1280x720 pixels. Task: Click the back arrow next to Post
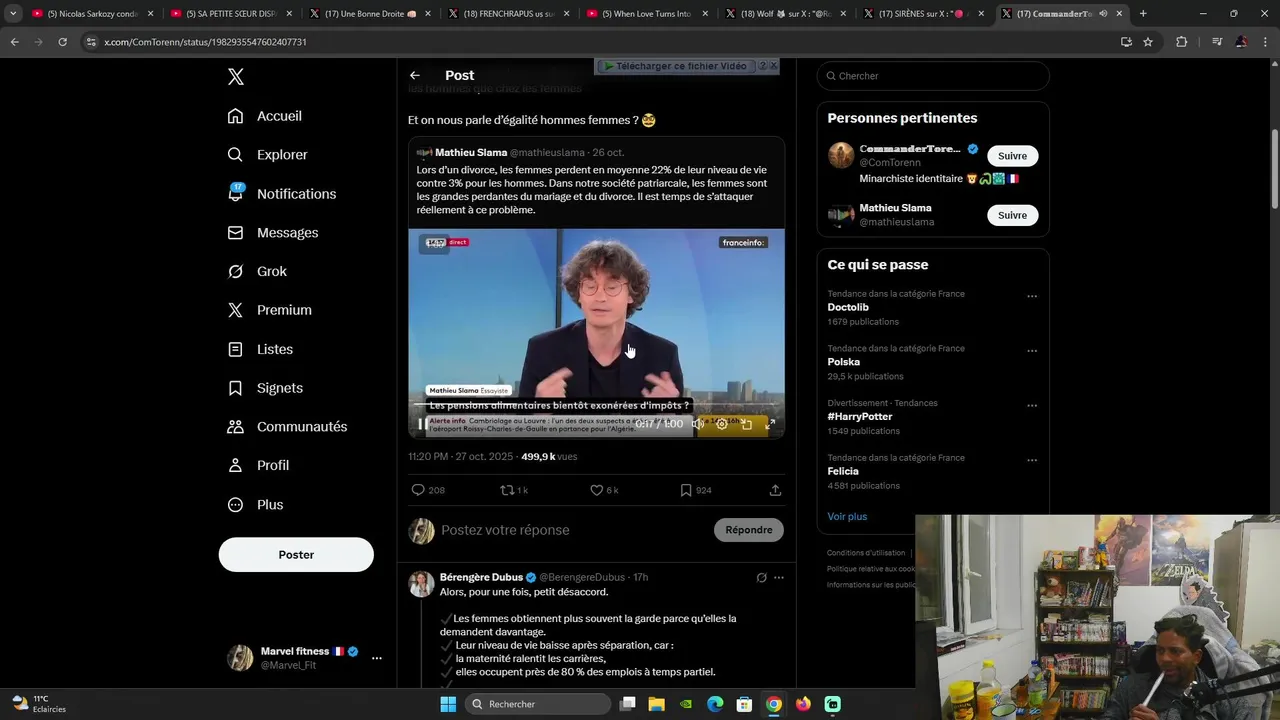[415, 76]
